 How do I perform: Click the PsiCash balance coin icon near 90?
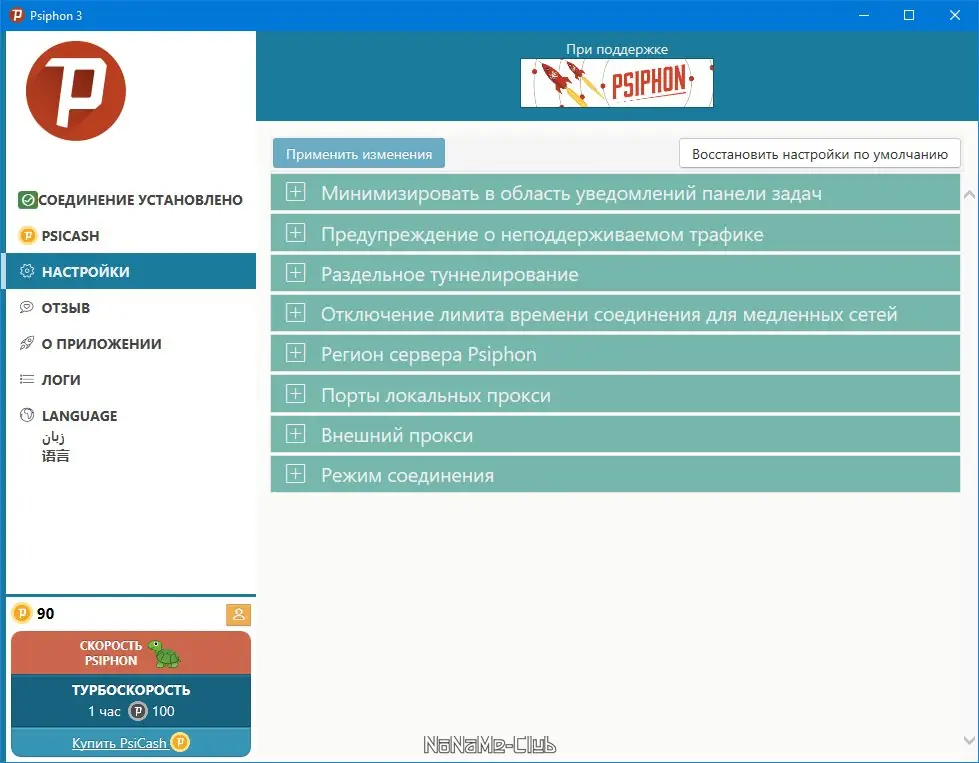click(22, 613)
